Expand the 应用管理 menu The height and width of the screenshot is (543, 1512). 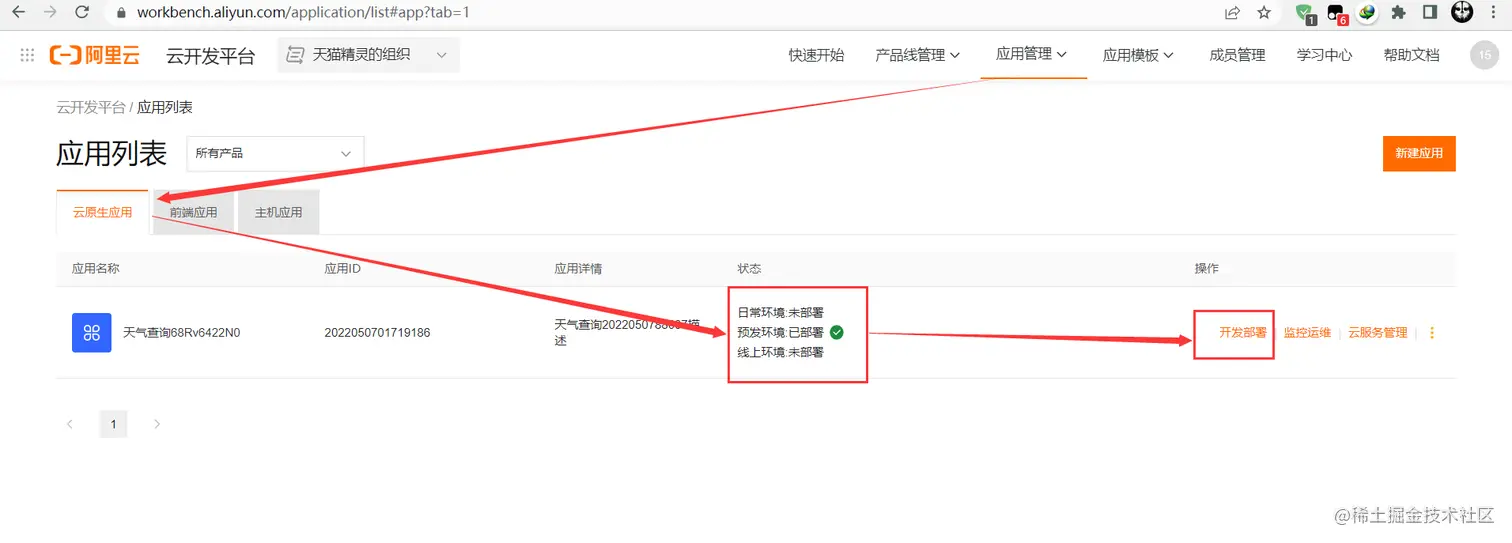pos(1031,54)
